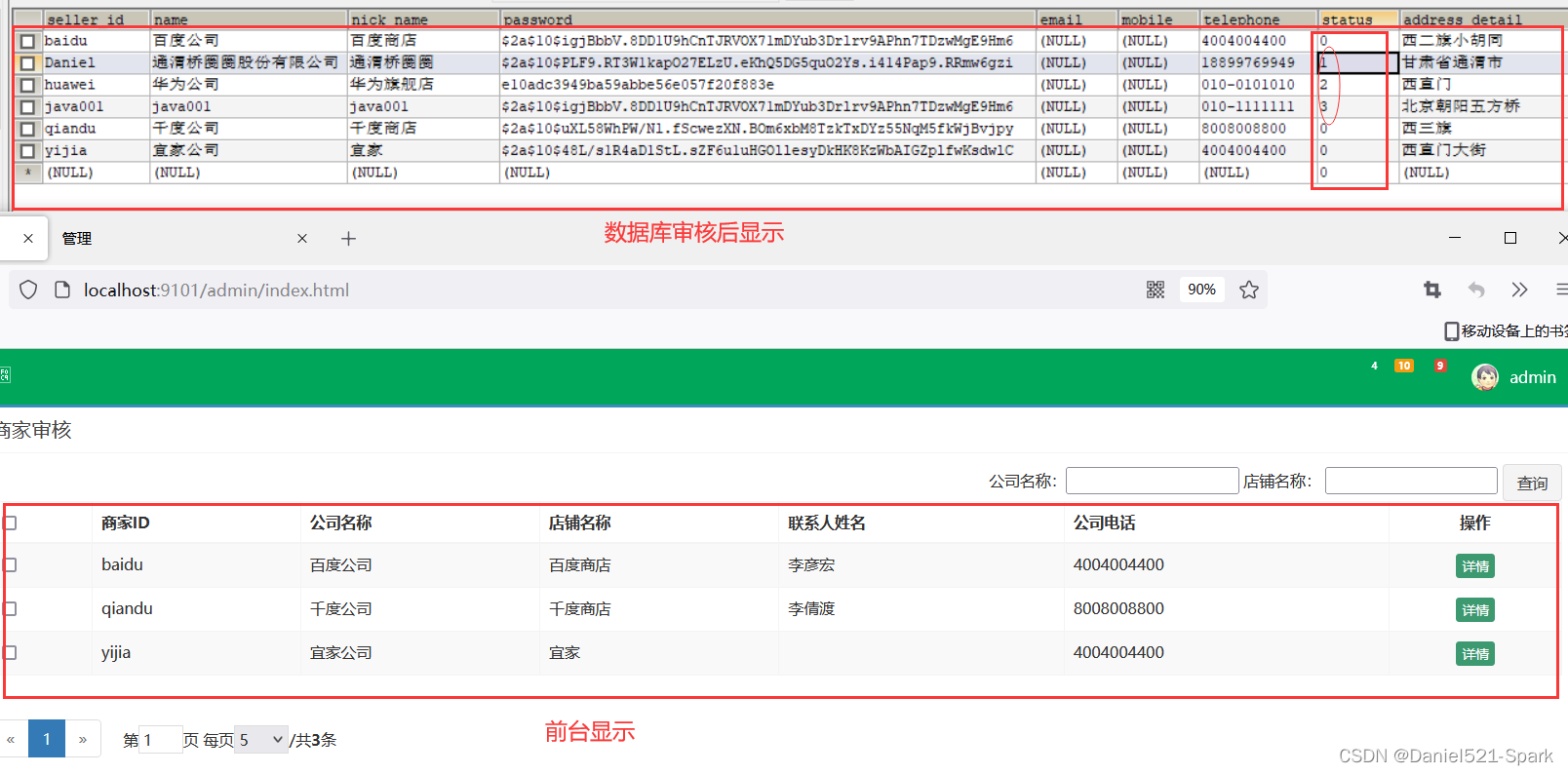Click the red 9 notification badge
The image size is (1568, 775).
point(1440,366)
